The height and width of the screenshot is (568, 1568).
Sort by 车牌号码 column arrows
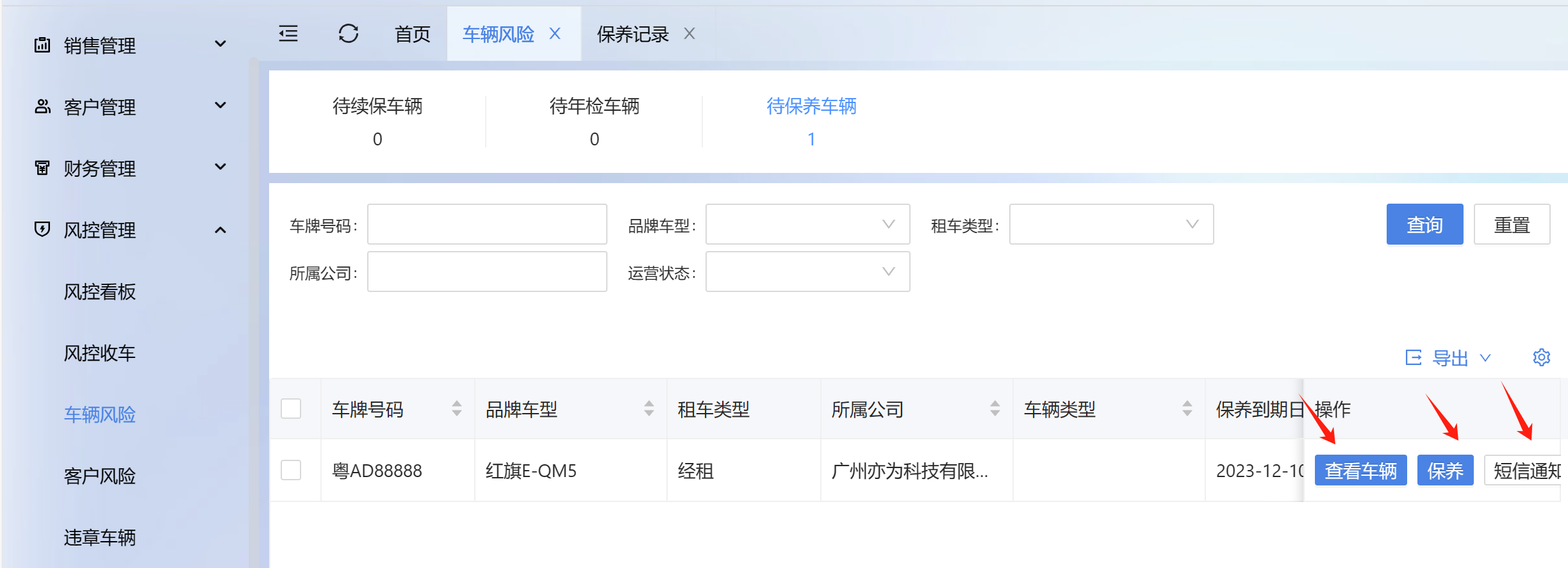(456, 409)
